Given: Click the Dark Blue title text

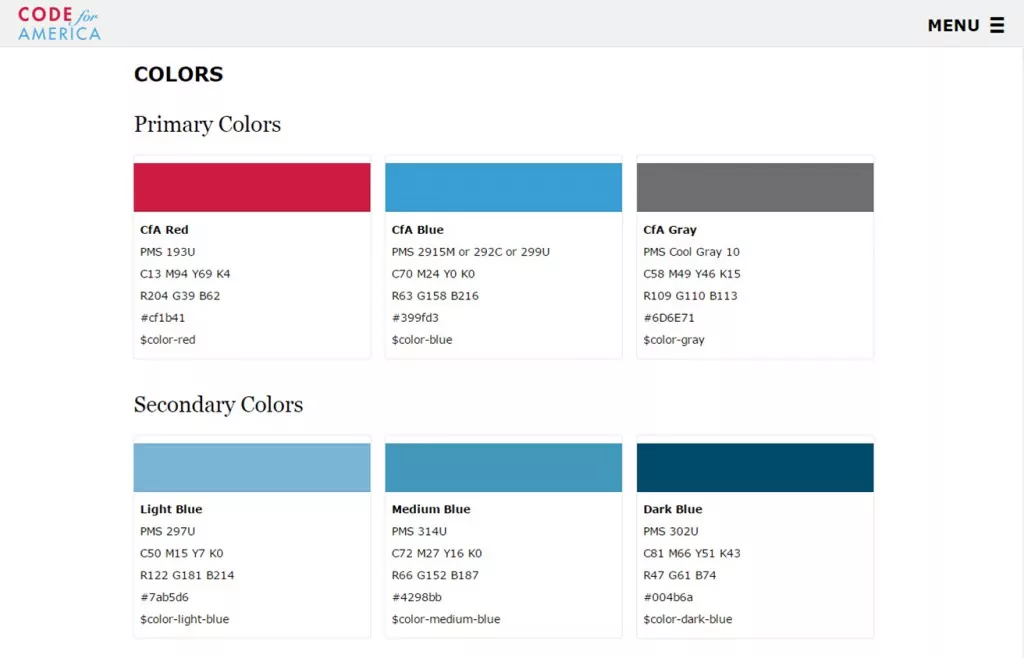Looking at the screenshot, I should coord(673,509).
